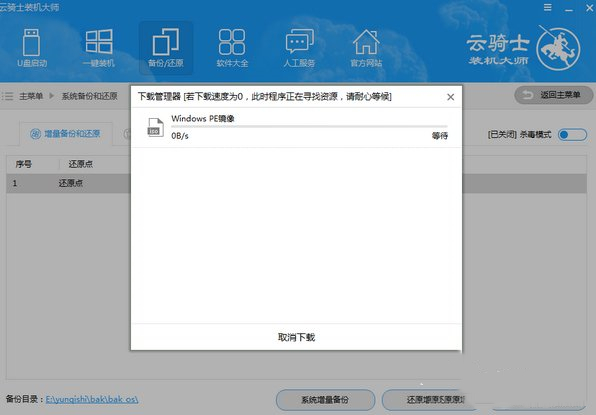Toggle the 杀毒模式 switch

(572, 135)
